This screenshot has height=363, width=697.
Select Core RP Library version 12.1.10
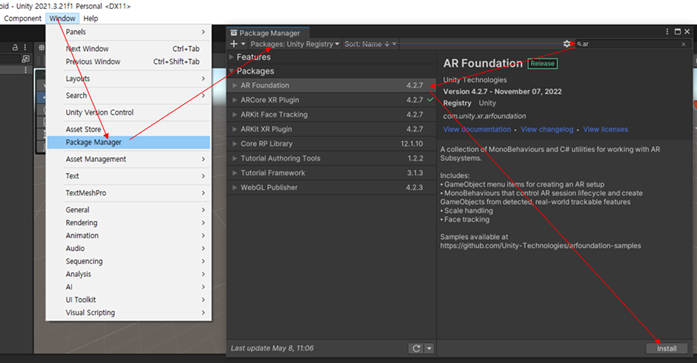tap(412, 144)
